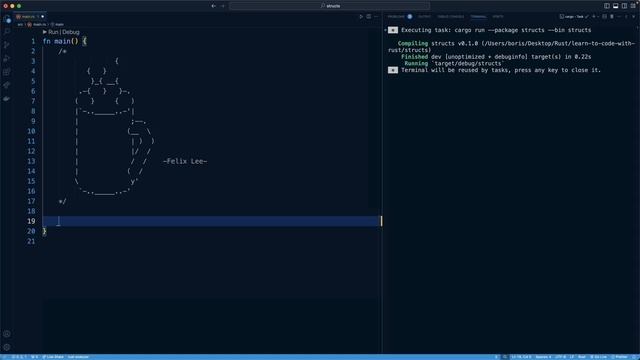Switch to the Ports tab
Screen dimensions: 640x360
click(498, 17)
